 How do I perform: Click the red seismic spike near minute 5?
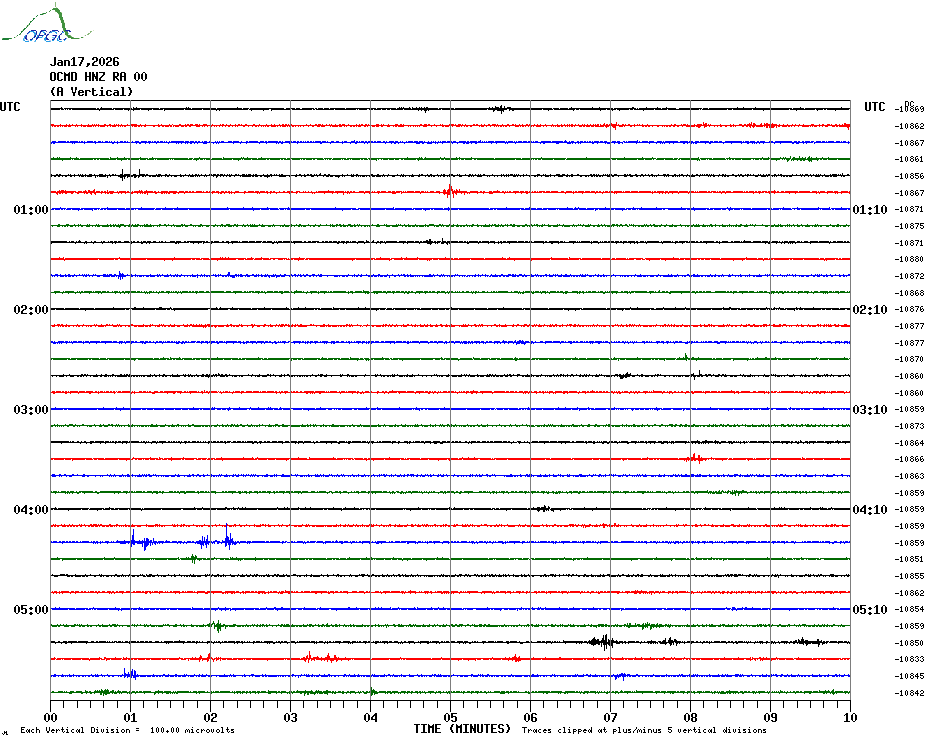click(x=450, y=192)
